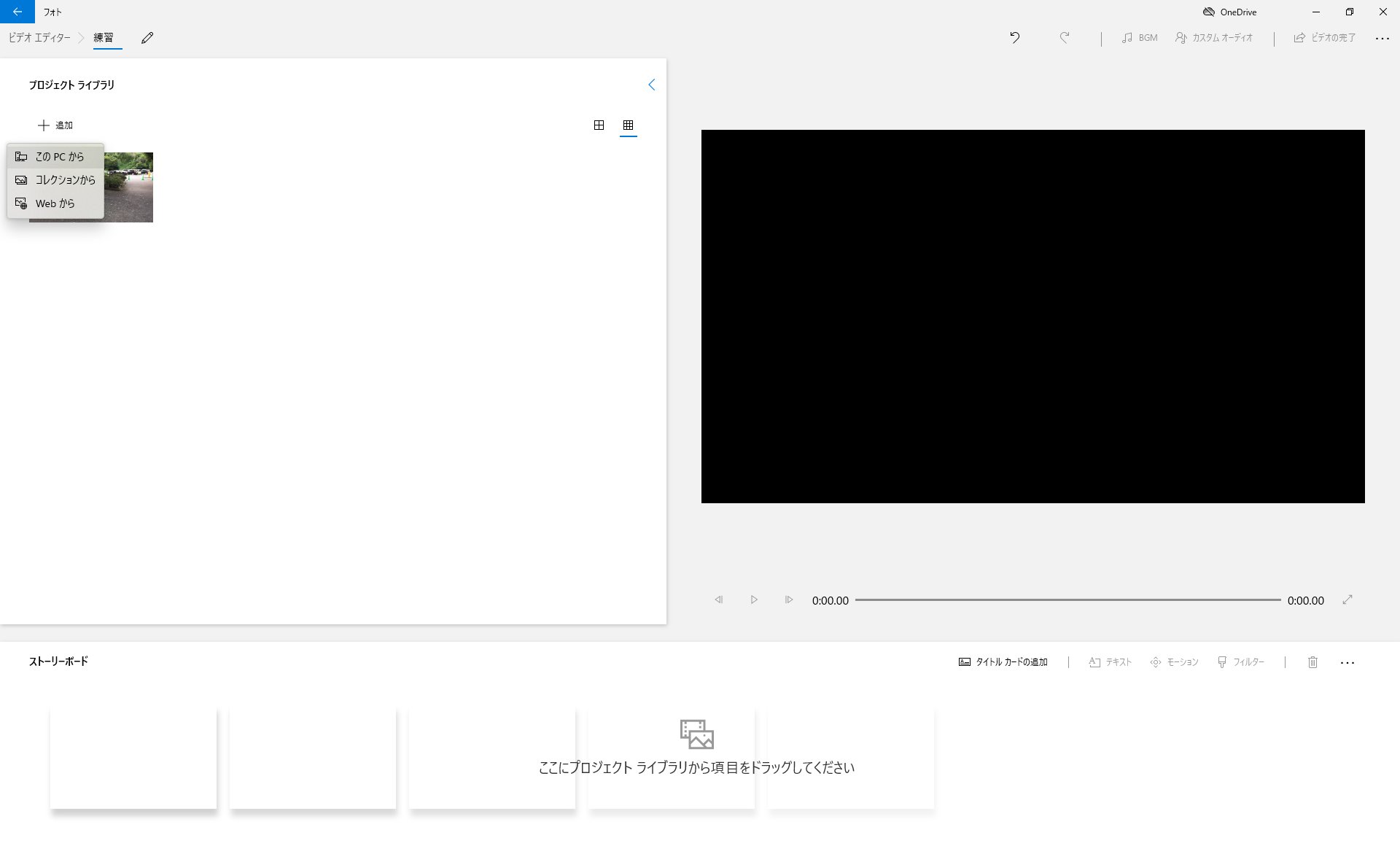Viewport: 1400px width, 846px height.
Task: Open the top-right more options menu
Action: pos(1382,38)
